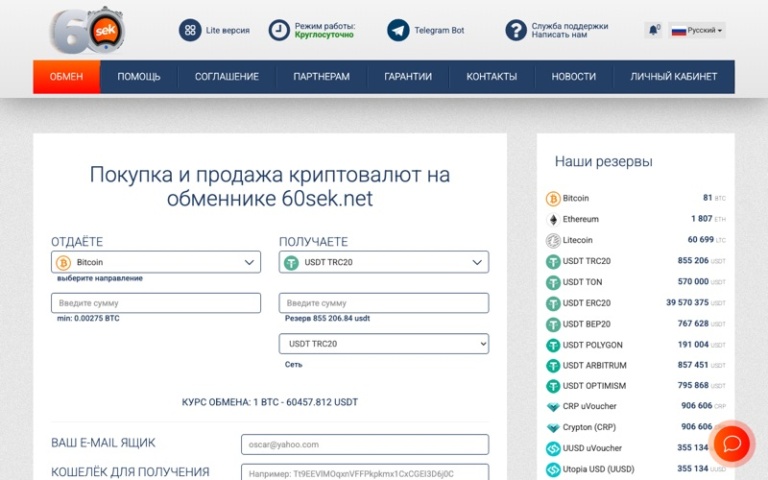Open the Telegram Bot paper-plane icon
The width and height of the screenshot is (768, 480).
(398, 30)
